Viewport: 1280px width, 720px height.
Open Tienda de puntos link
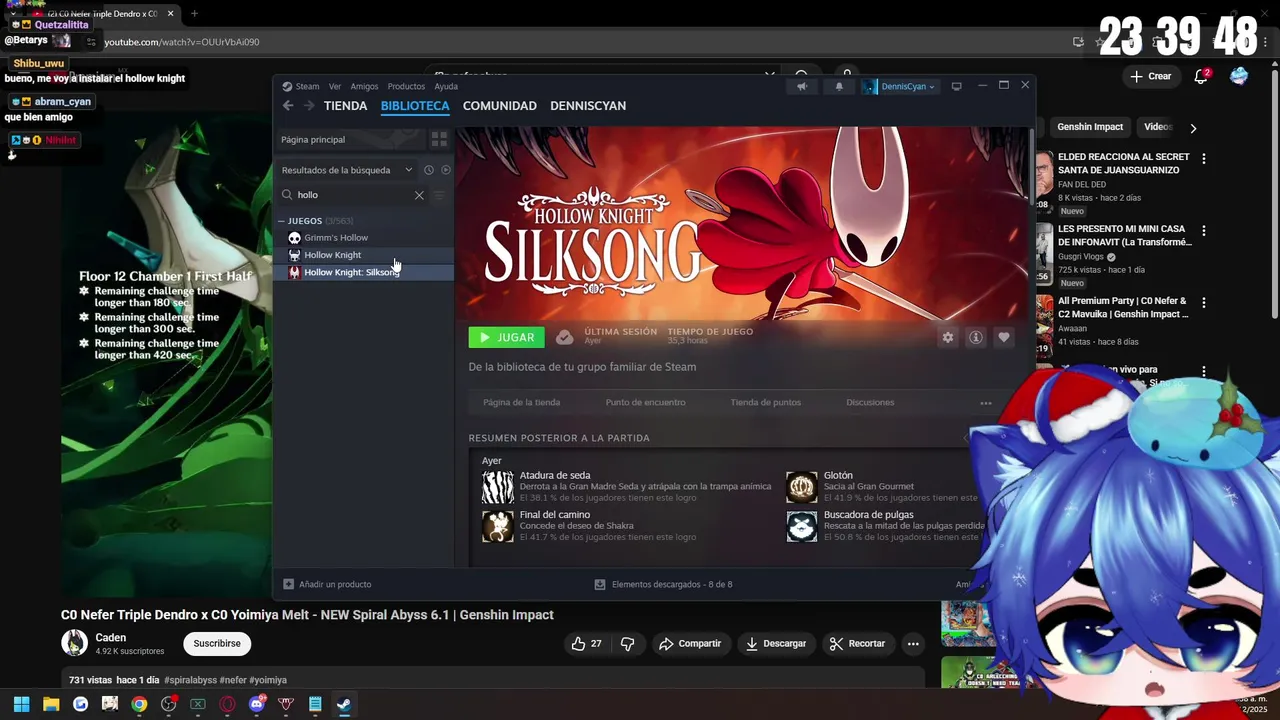tap(765, 403)
